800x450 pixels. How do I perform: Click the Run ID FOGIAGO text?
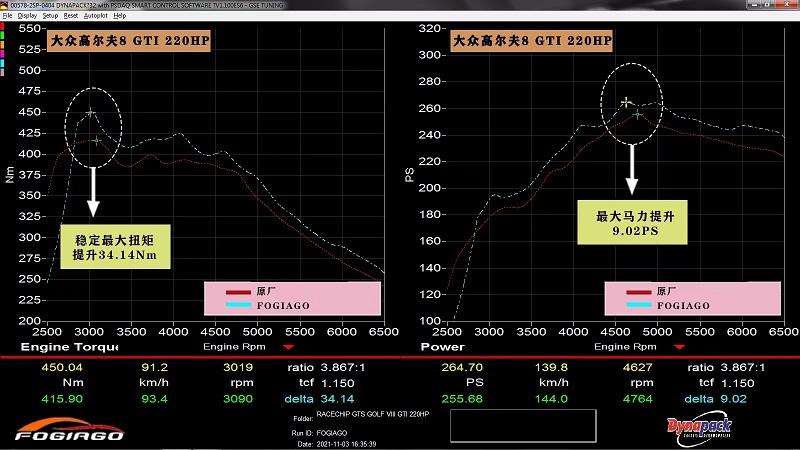coord(332,433)
